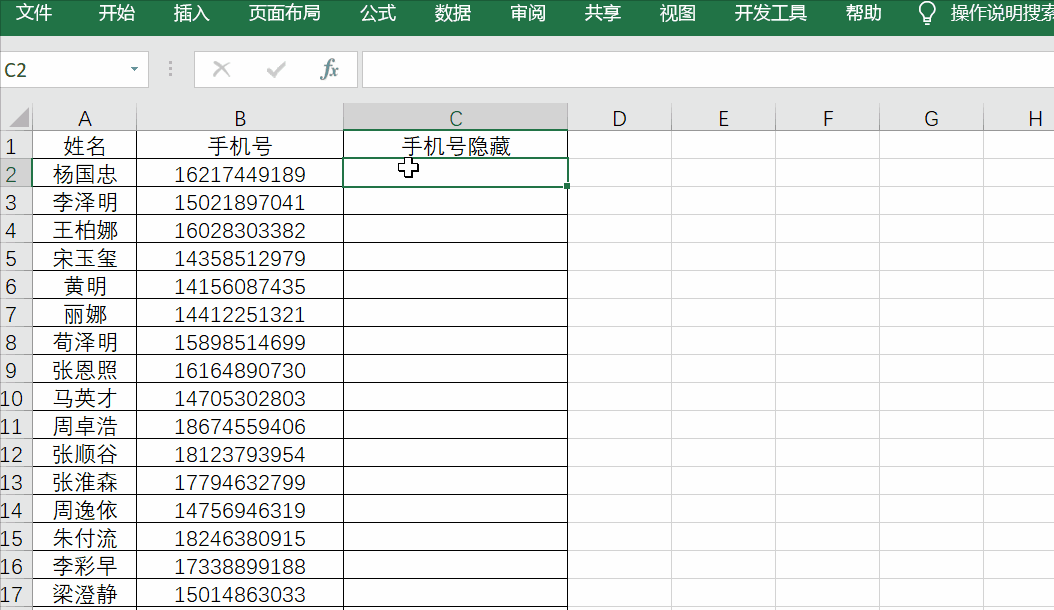Open the 帮助 tab
Image resolution: width=1054 pixels, height=610 pixels.
pos(864,13)
